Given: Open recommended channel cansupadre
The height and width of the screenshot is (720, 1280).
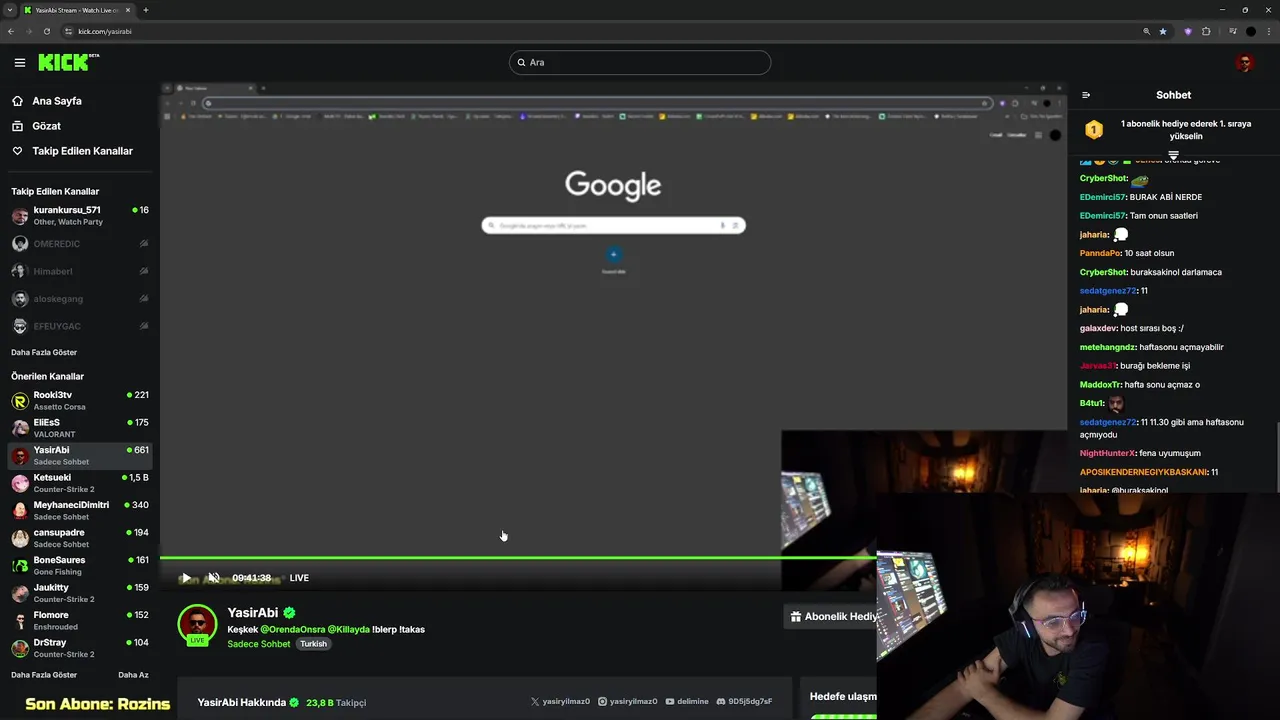Looking at the screenshot, I should coord(80,538).
